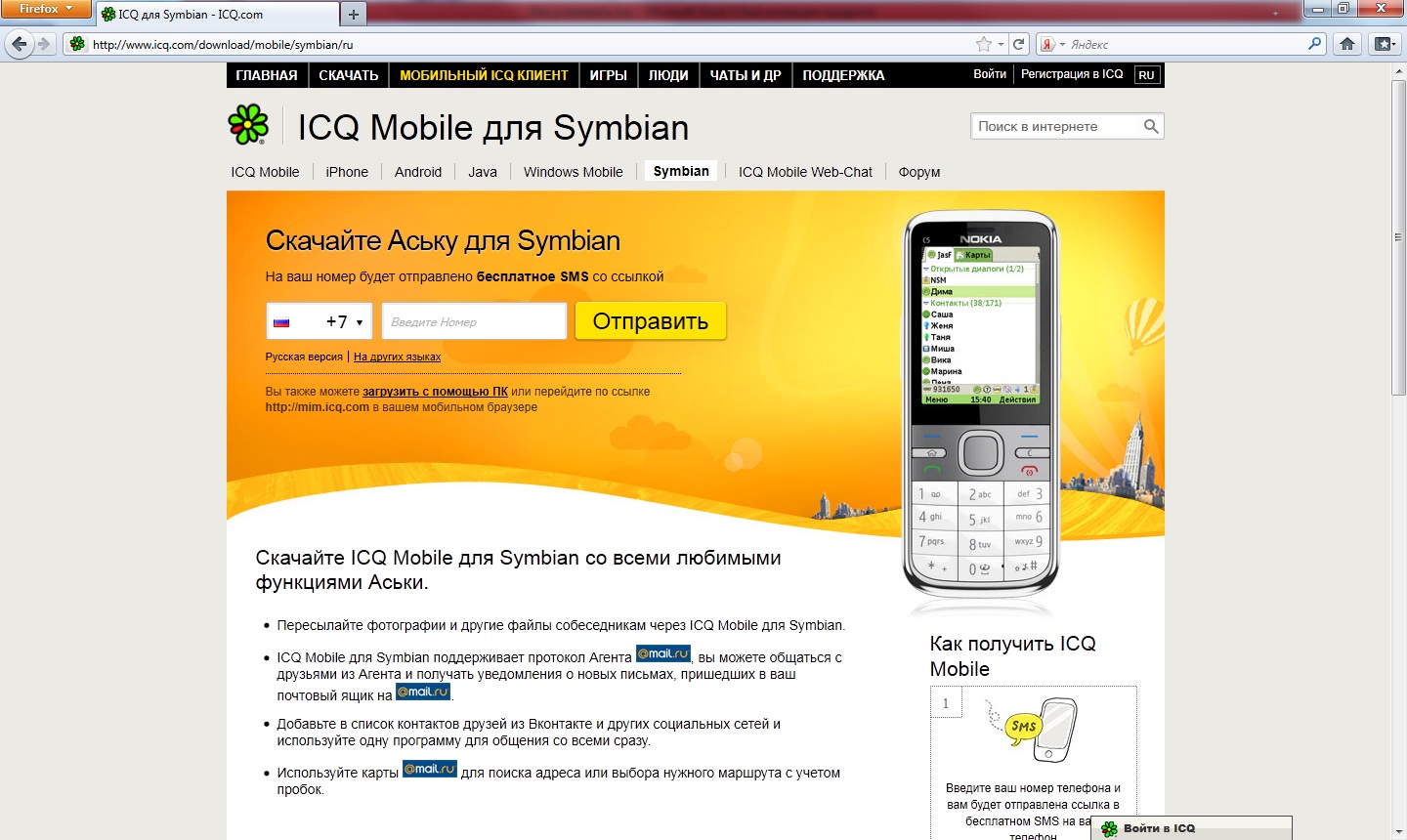The height and width of the screenshot is (840, 1407).
Task: Open the ИГРЫ menu item
Action: (609, 75)
